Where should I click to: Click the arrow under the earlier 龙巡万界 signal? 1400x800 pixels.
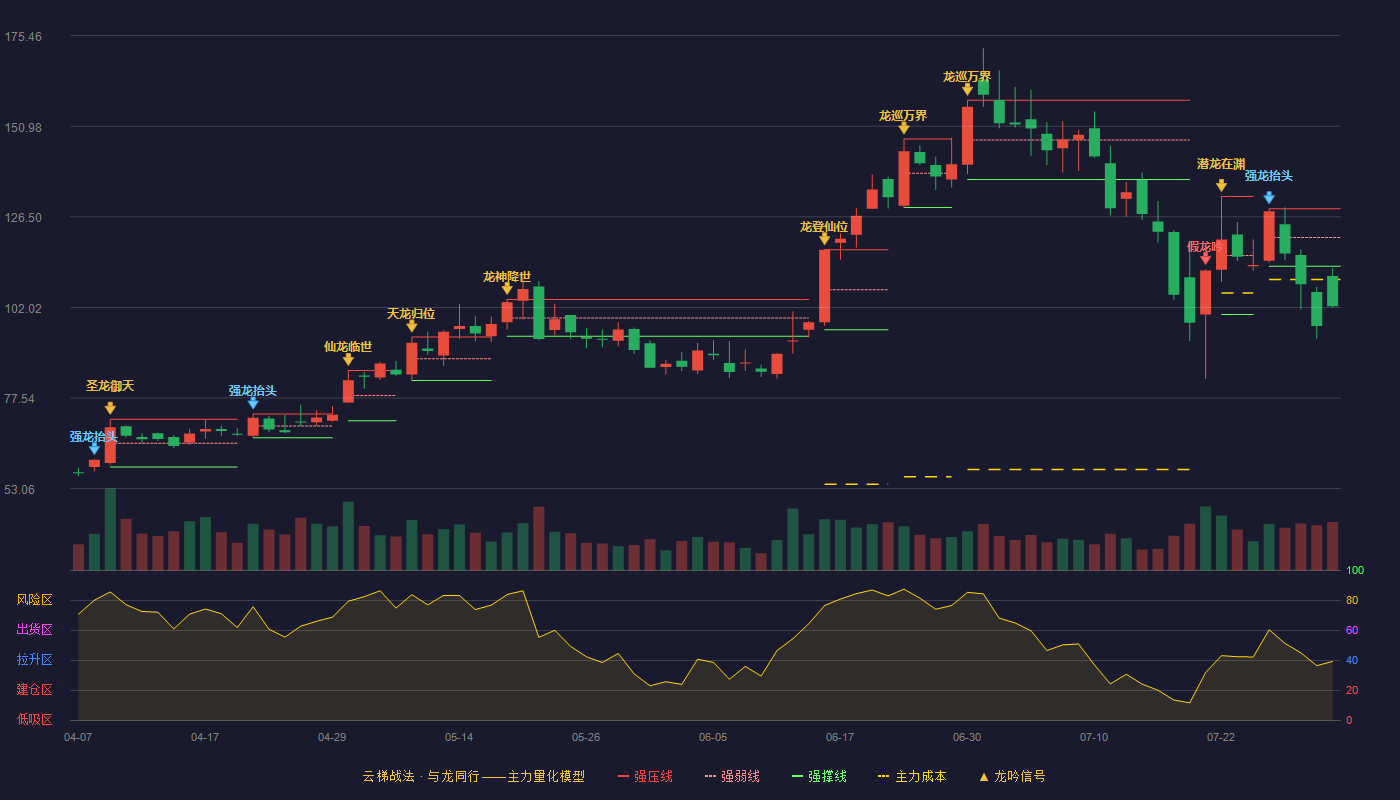click(x=903, y=128)
